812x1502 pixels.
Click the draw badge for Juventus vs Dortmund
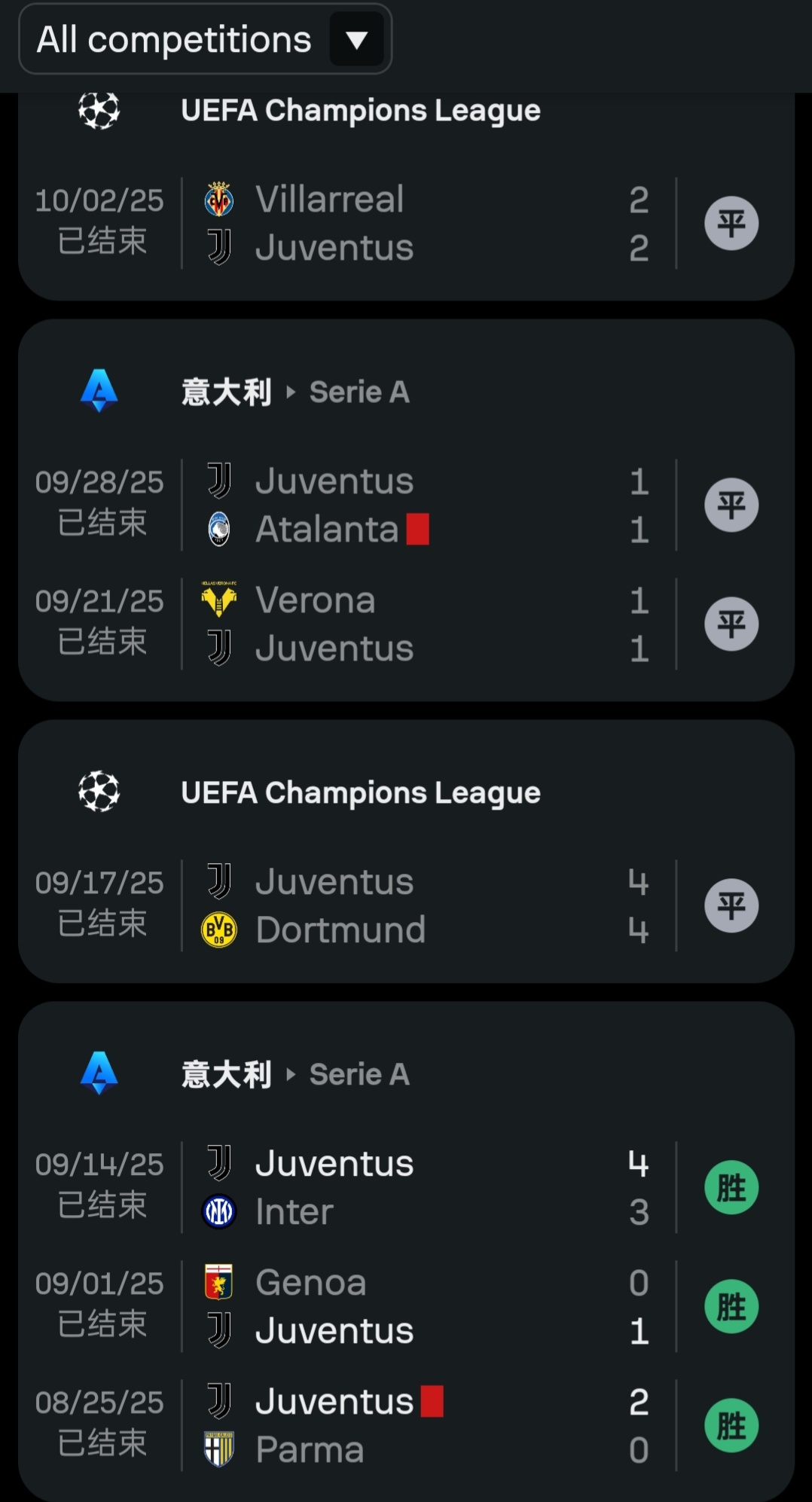click(731, 905)
